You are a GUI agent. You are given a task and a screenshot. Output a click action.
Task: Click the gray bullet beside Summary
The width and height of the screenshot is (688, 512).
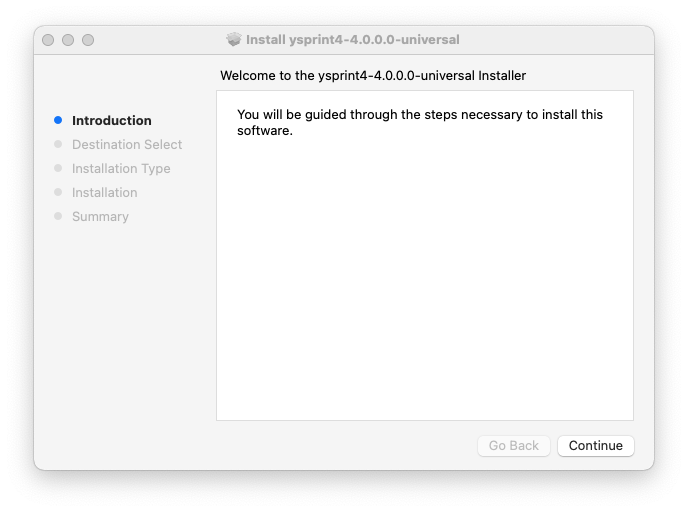pyautogui.click(x=58, y=216)
